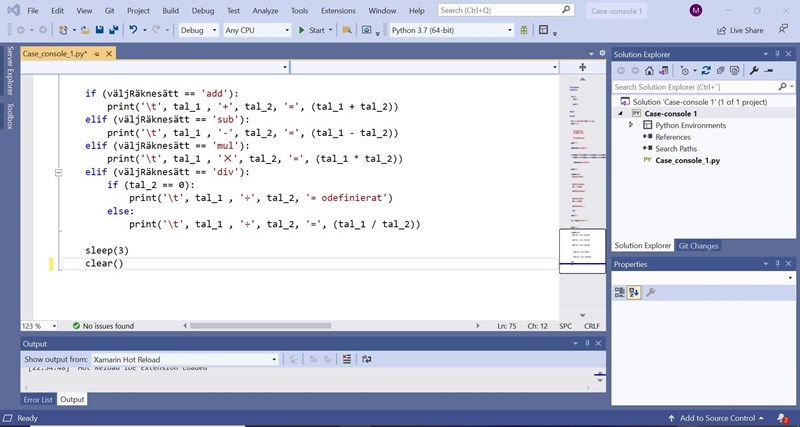Open the 'Show output from' dropdown

click(184, 359)
